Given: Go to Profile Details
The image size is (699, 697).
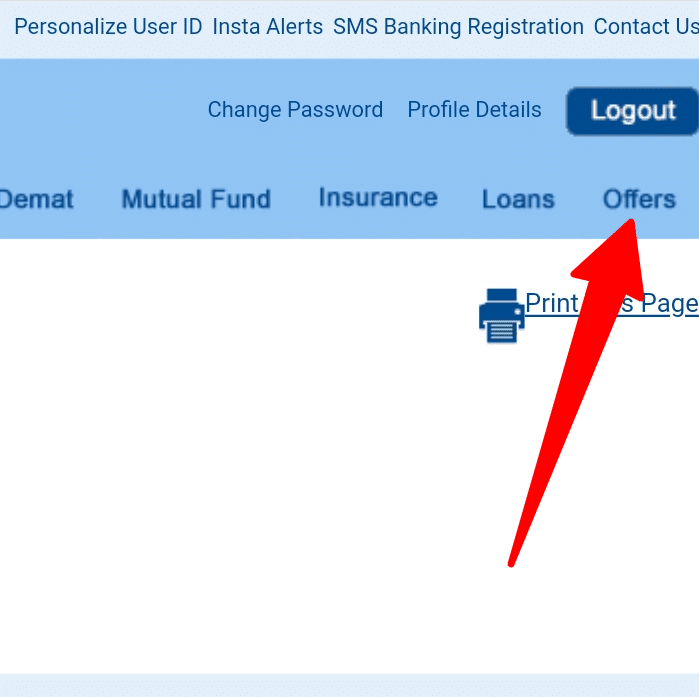Looking at the screenshot, I should point(474,110).
